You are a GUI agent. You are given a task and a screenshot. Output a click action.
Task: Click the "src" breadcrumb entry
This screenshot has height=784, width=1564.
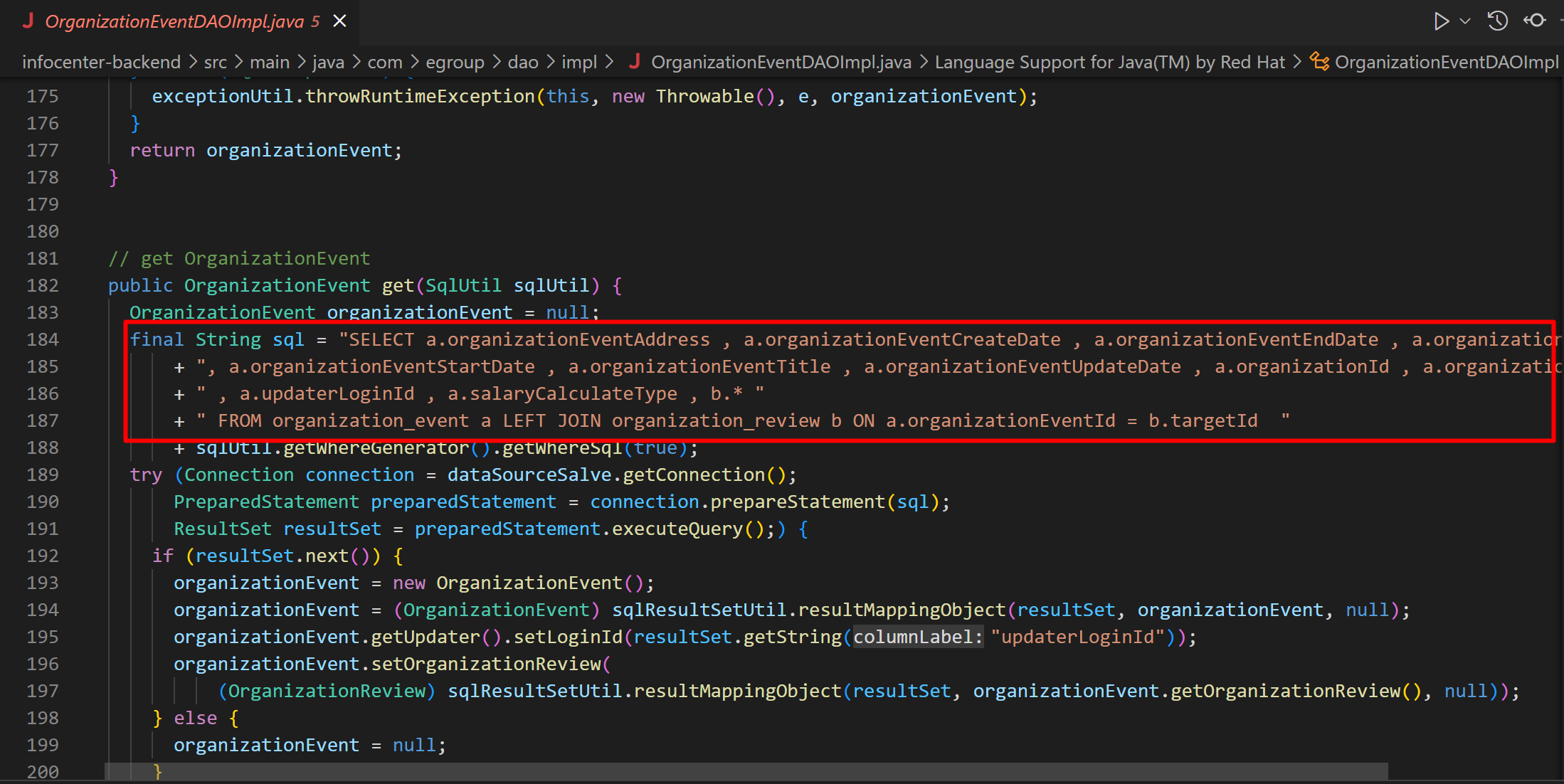pyautogui.click(x=216, y=62)
